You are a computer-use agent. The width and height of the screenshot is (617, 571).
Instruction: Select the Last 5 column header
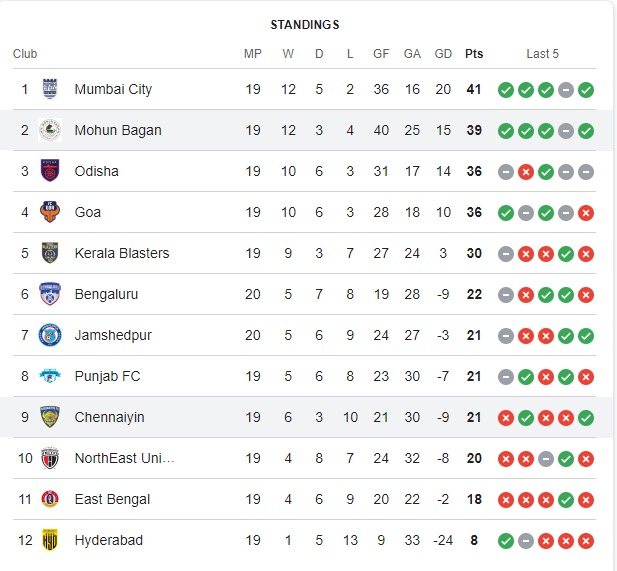coord(543,53)
